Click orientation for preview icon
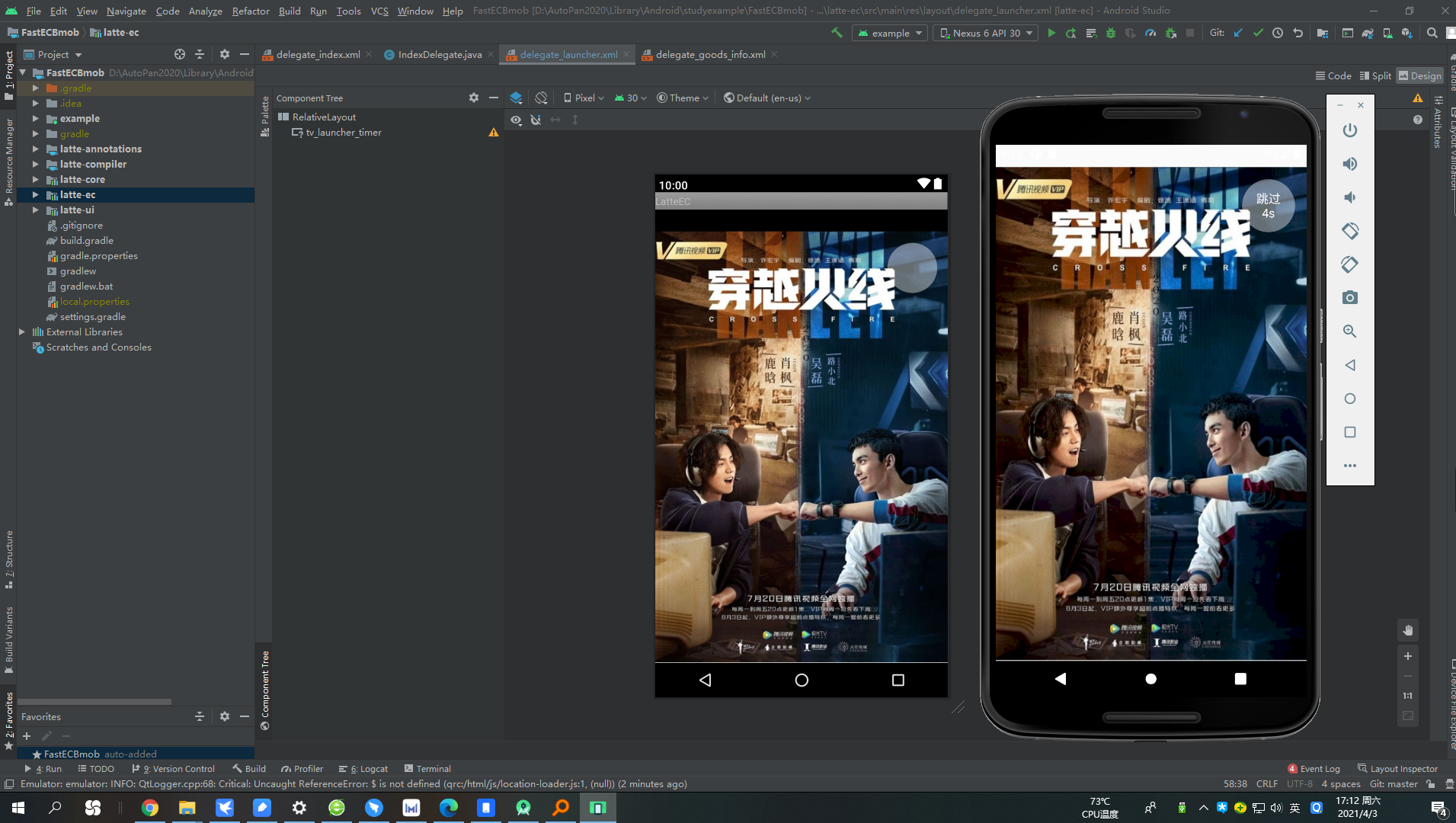Image resolution: width=1456 pixels, height=823 pixels. coord(541,98)
